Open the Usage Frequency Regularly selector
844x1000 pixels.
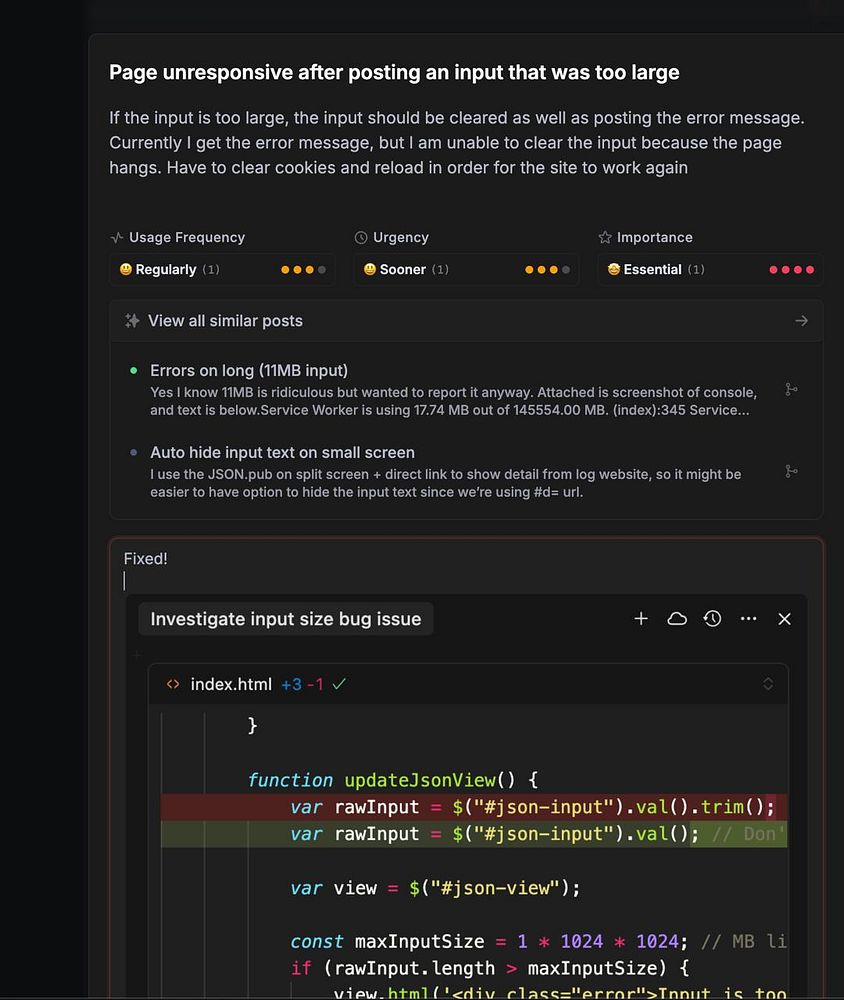[222, 269]
